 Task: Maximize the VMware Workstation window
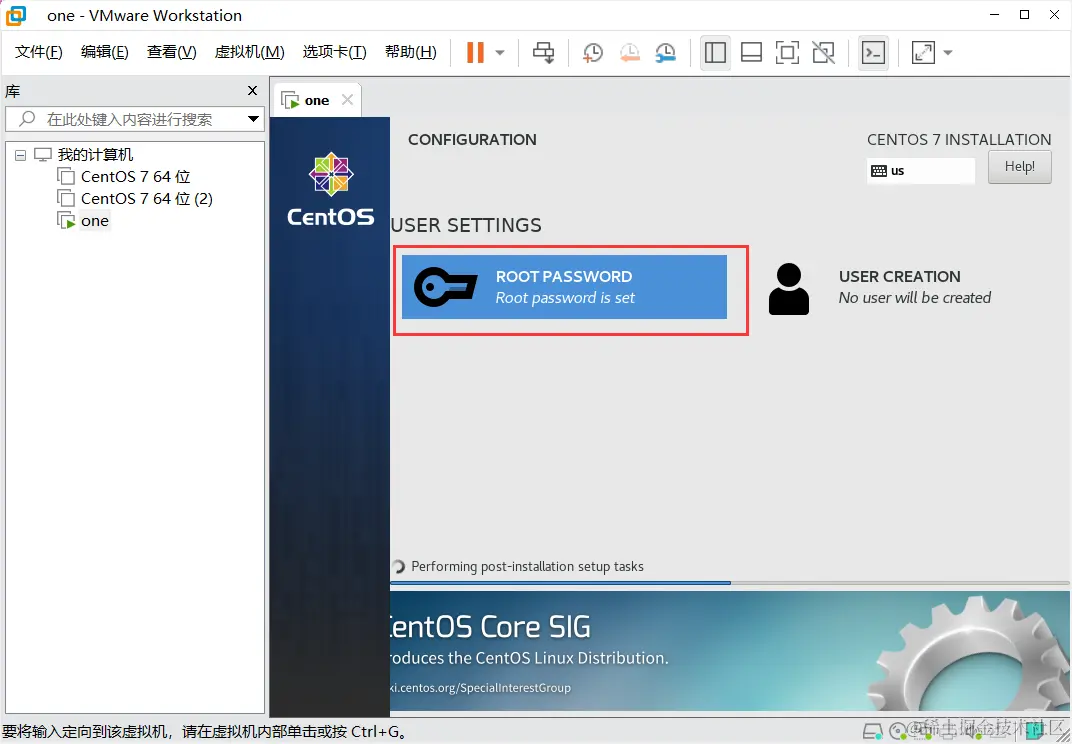(x=1024, y=15)
